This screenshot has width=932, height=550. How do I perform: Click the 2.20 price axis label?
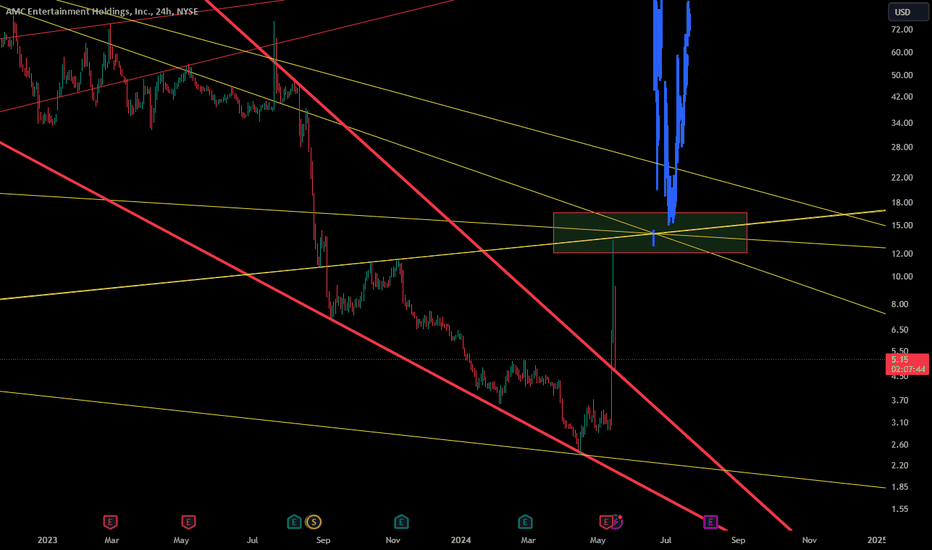pyautogui.click(x=900, y=466)
